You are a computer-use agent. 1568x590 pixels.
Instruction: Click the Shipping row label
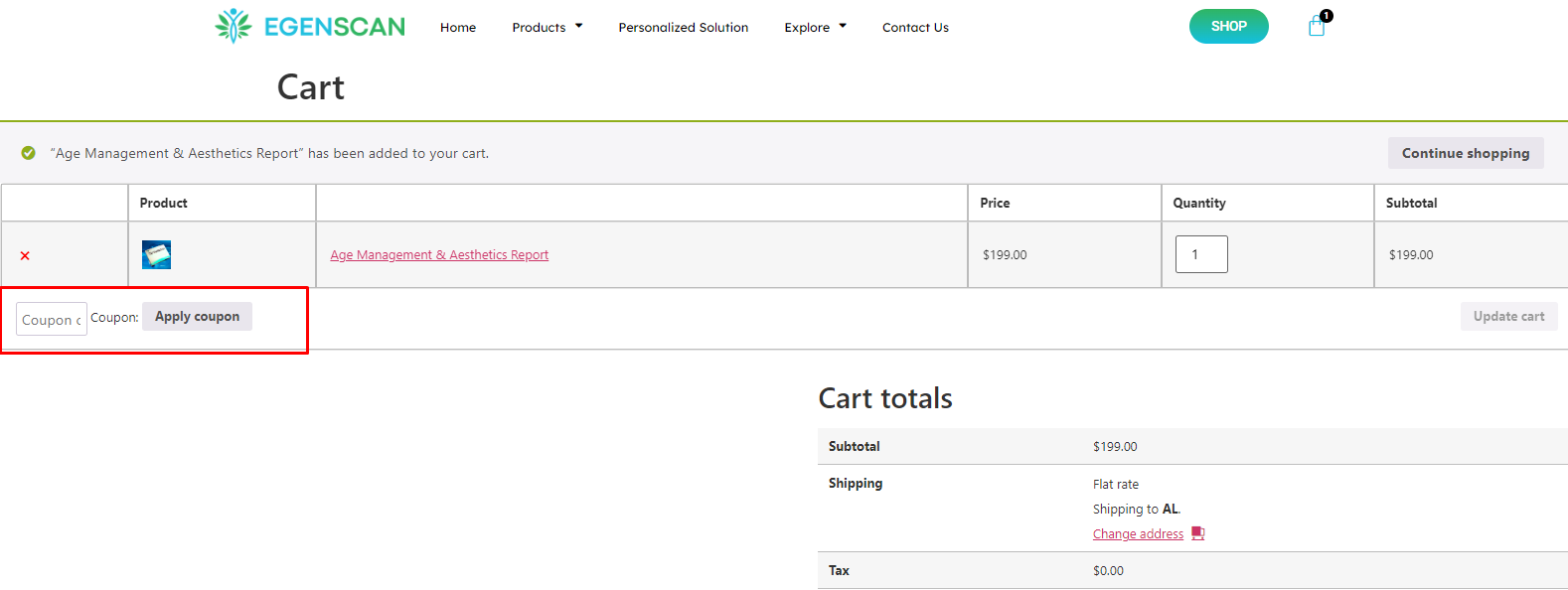(856, 483)
